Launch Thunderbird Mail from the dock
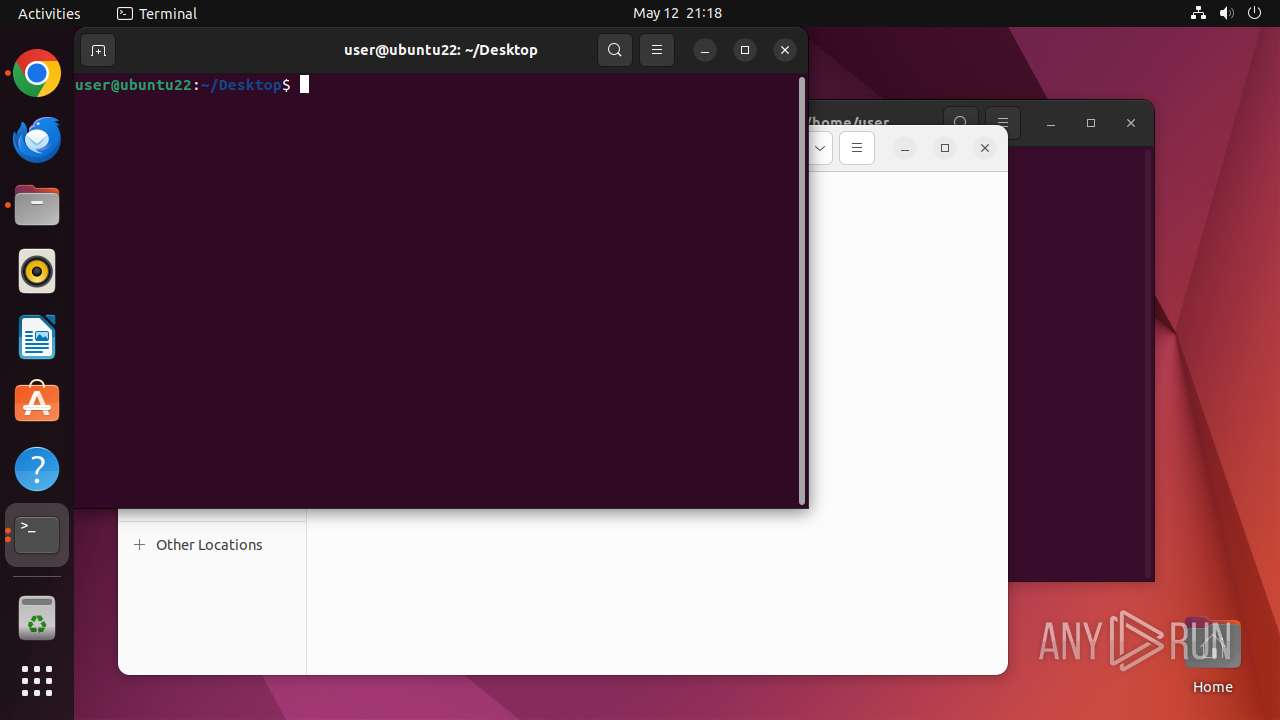1280x720 pixels. 37,140
